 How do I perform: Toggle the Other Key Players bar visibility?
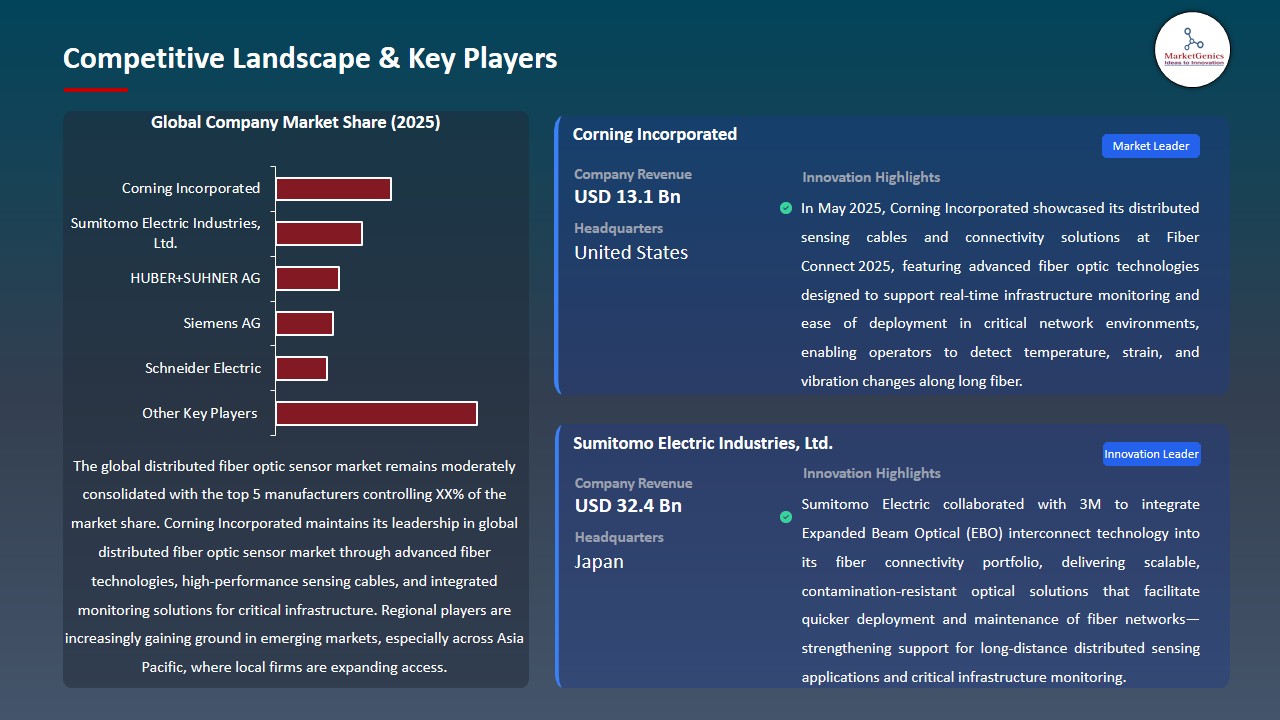(376, 413)
